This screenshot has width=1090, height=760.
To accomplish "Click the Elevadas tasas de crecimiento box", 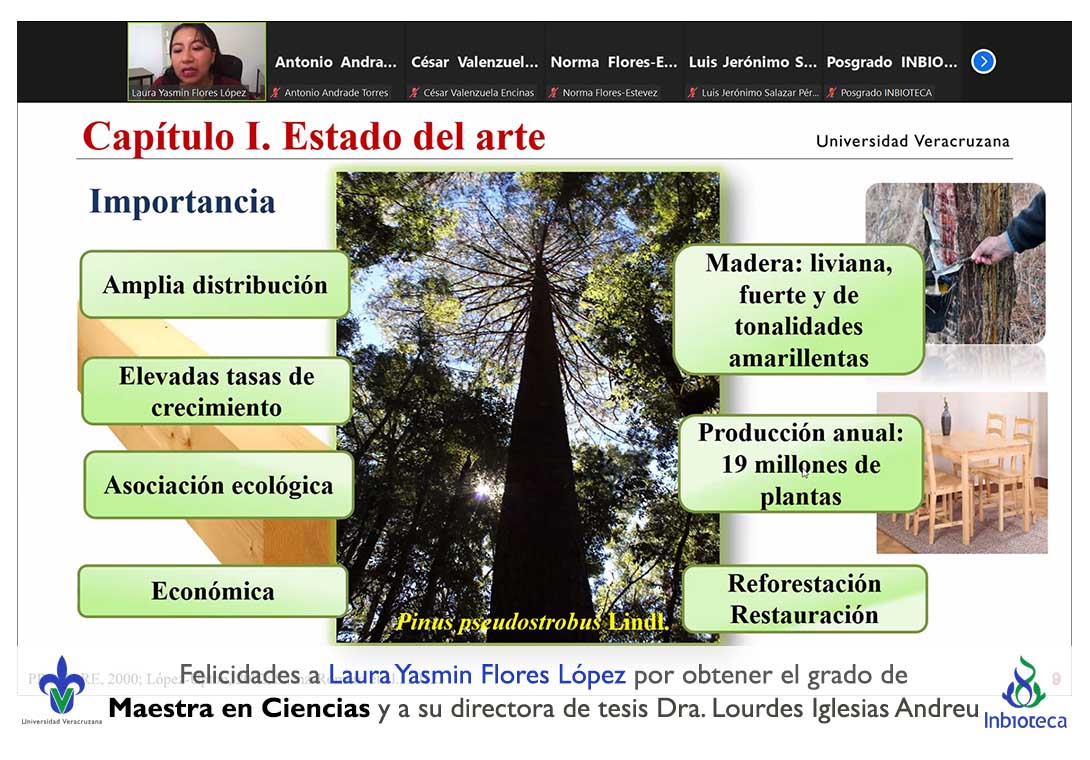I will 216,391.
